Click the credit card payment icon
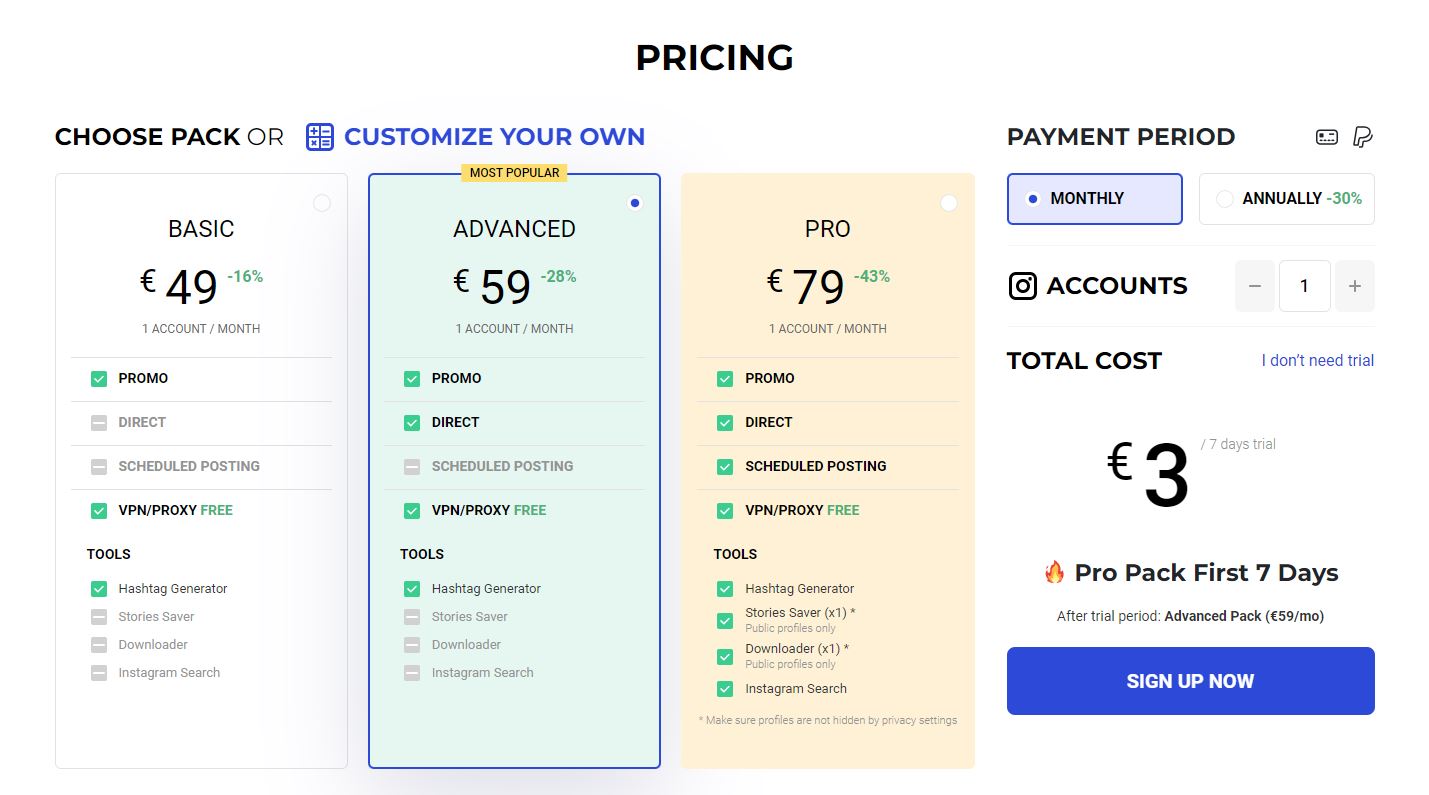This screenshot has height=795, width=1429. [1327, 137]
